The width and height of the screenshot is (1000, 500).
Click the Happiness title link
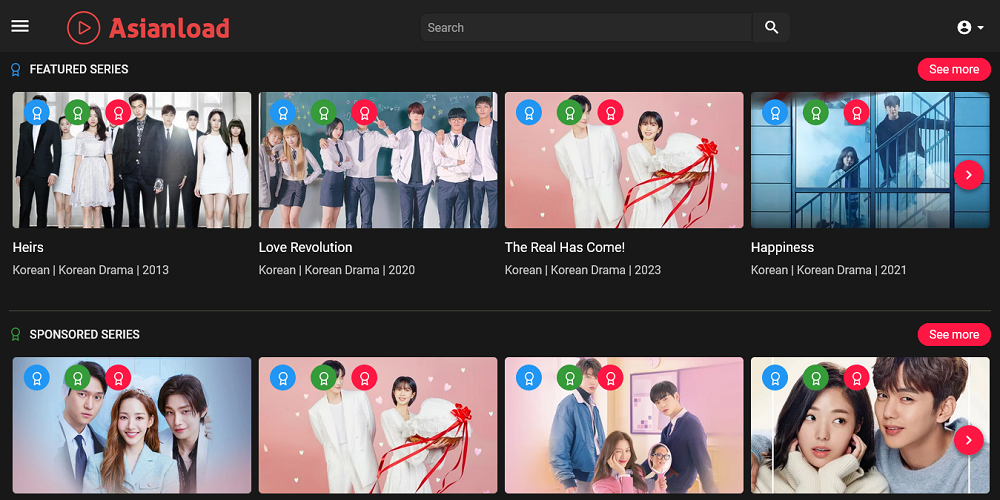(x=783, y=247)
